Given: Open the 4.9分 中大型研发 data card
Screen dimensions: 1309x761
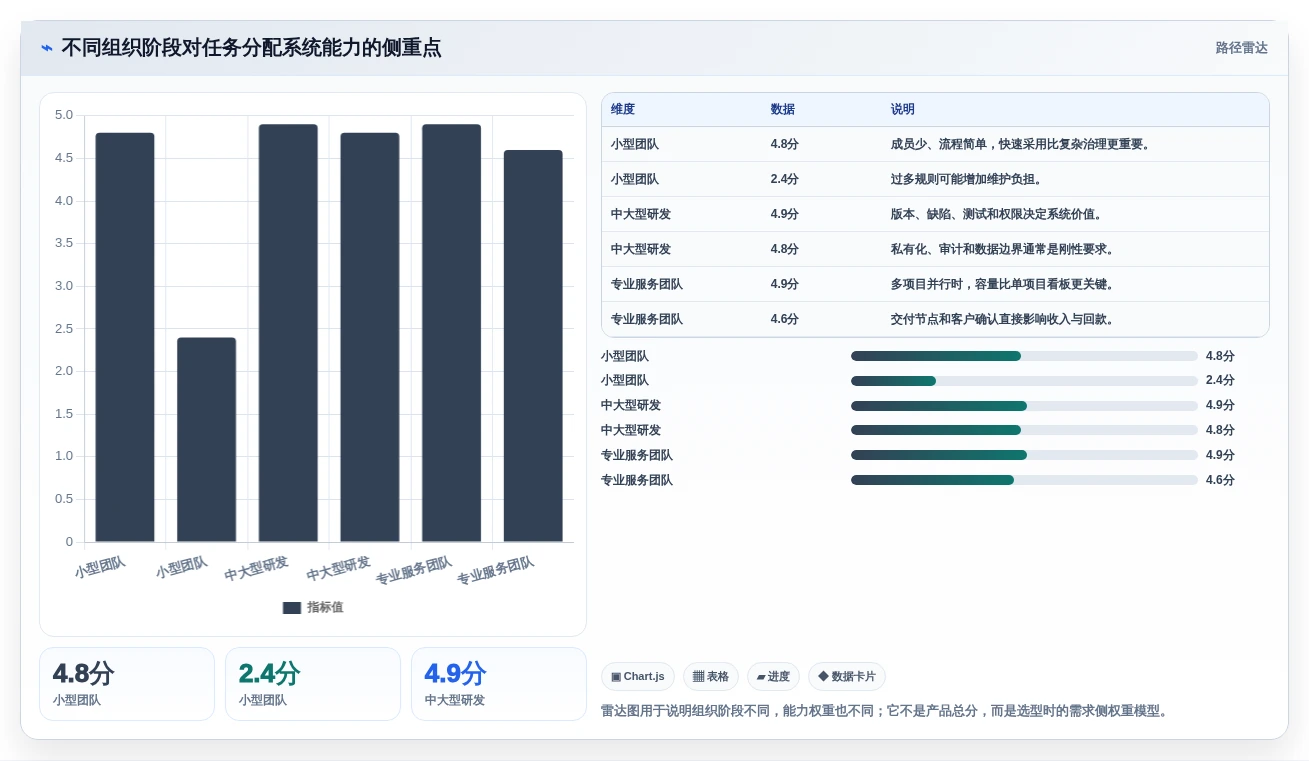Looking at the screenshot, I should pos(499,684).
